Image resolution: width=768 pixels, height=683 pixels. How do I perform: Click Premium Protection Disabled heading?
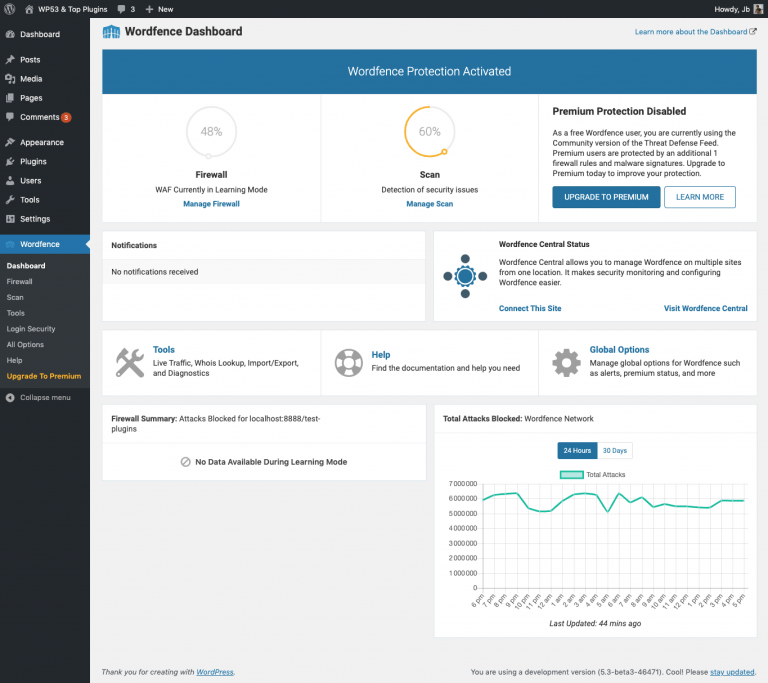point(619,111)
